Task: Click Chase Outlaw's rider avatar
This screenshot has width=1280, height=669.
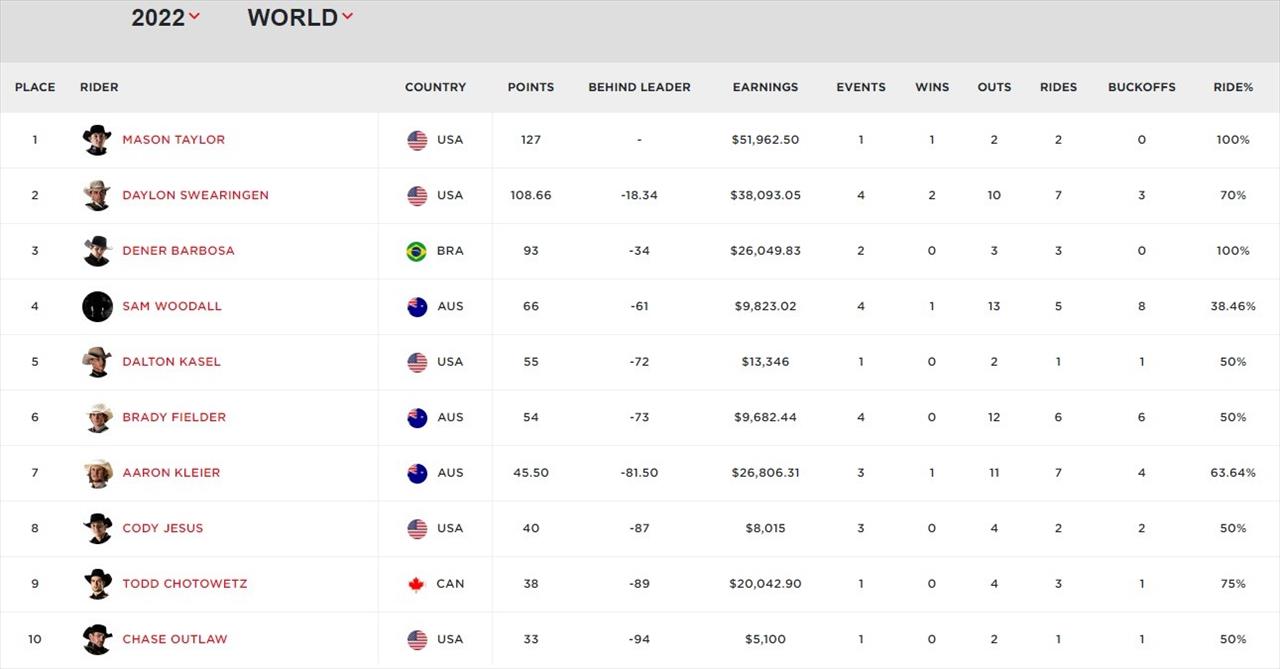Action: pyautogui.click(x=97, y=640)
